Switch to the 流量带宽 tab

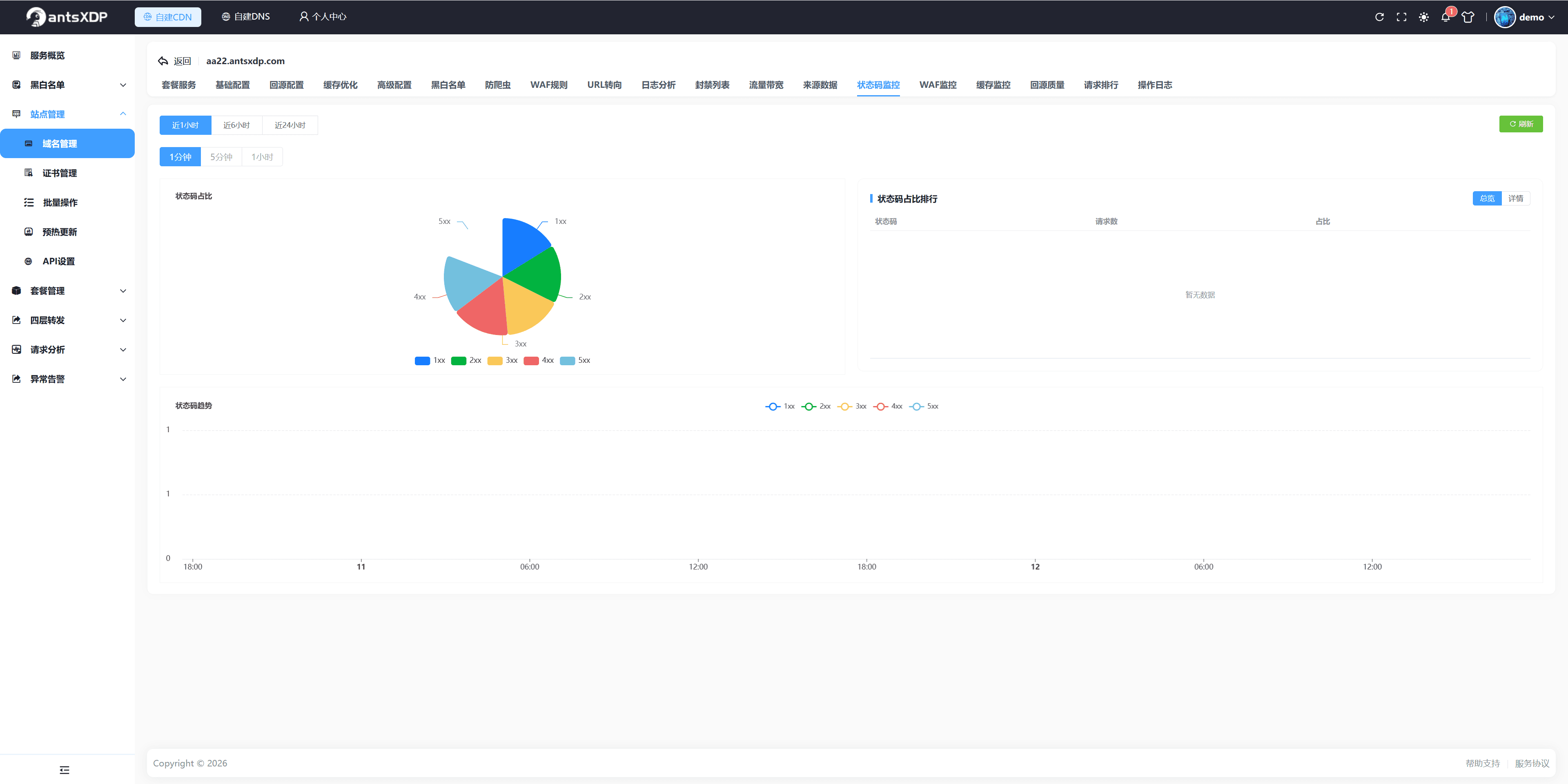click(766, 85)
